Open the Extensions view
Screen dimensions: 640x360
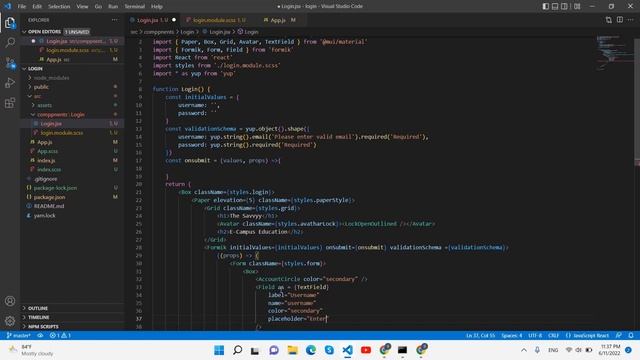click(x=10, y=103)
